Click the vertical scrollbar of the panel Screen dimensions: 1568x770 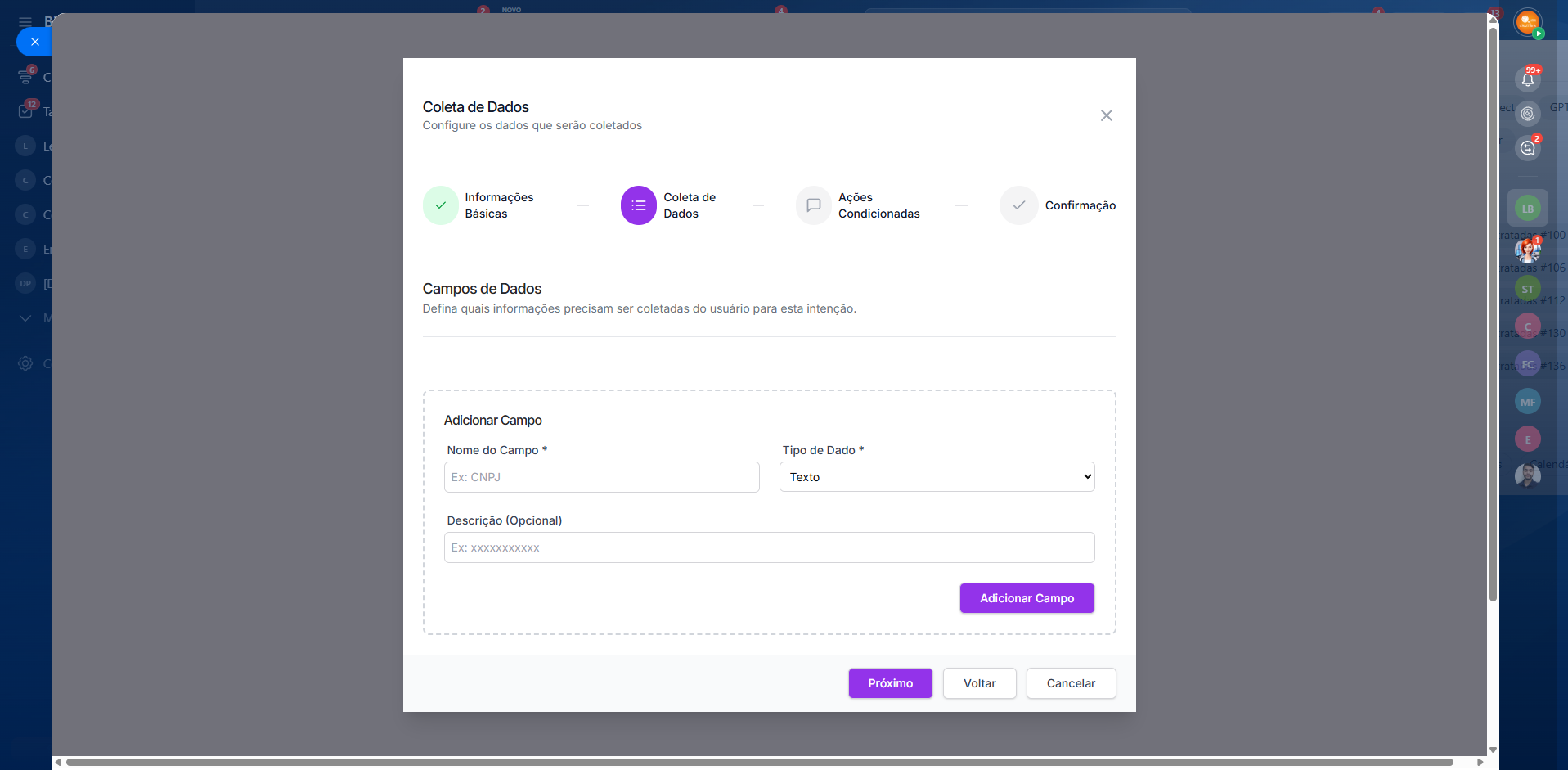[1493, 327]
